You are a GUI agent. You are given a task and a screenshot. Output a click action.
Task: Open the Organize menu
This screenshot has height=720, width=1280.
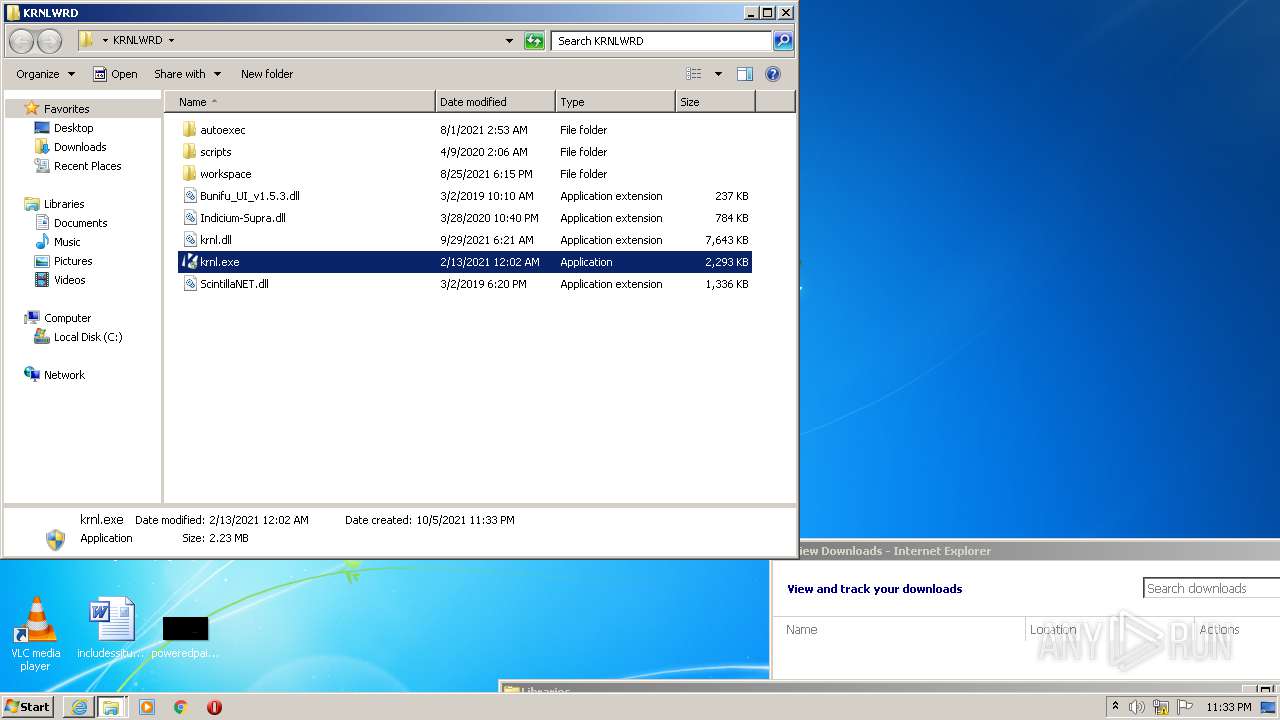(45, 74)
